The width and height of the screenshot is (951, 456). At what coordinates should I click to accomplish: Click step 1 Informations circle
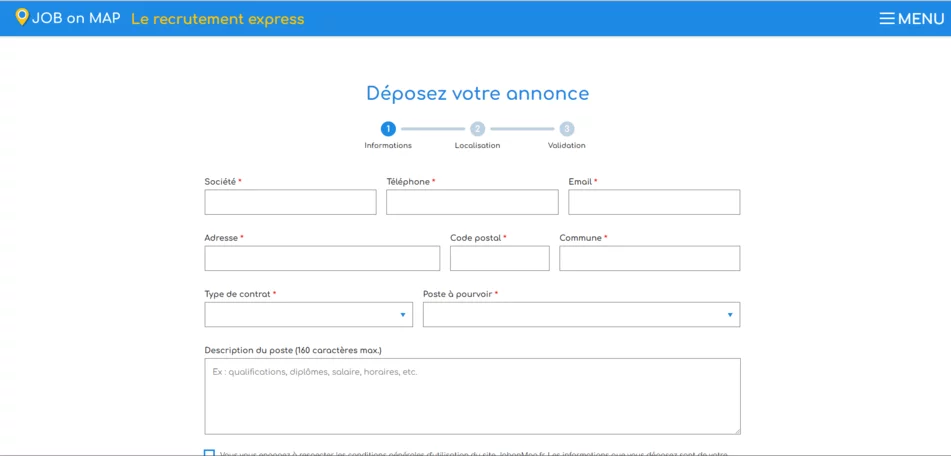coord(388,129)
